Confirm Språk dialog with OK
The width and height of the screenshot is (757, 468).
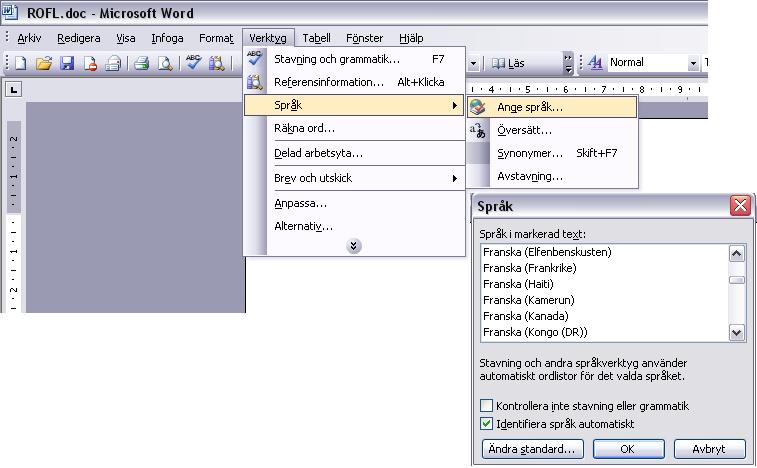(628, 449)
